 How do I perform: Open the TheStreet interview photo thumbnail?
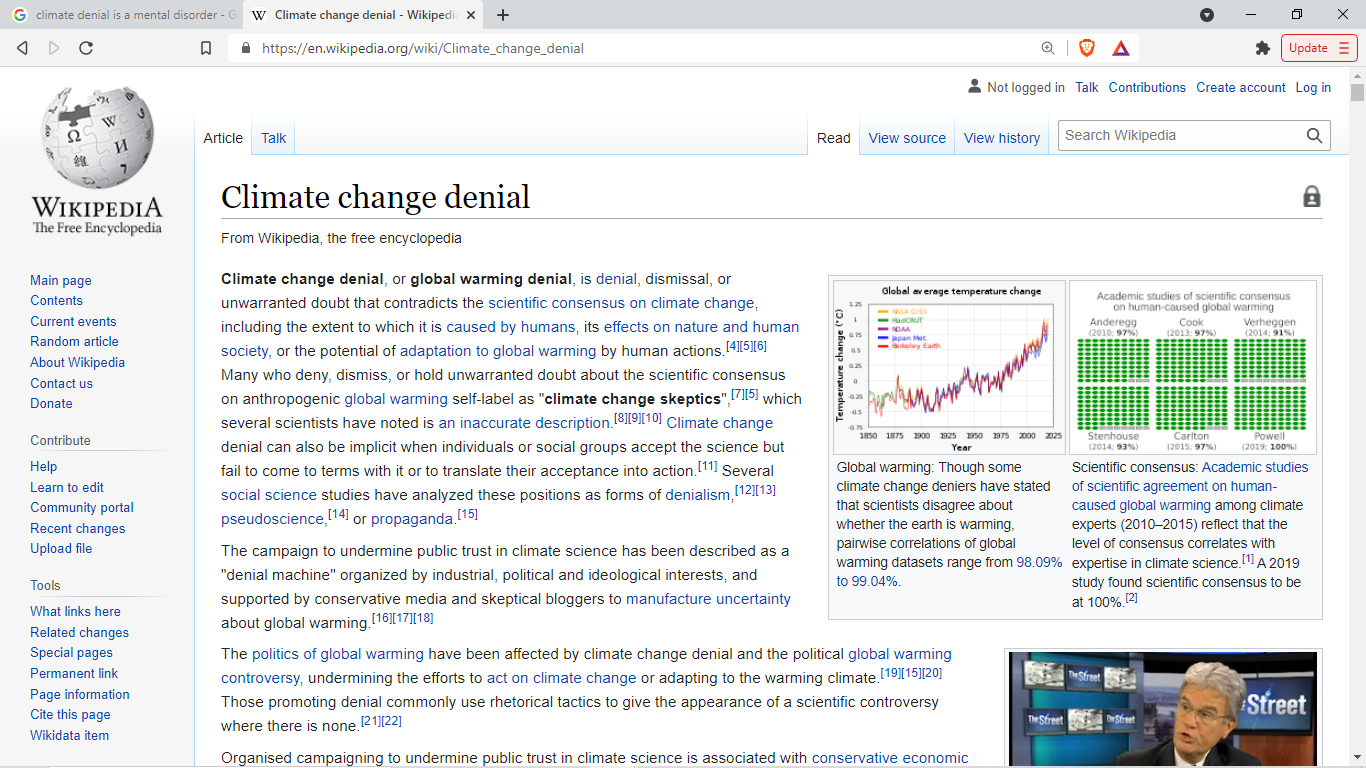point(1163,709)
